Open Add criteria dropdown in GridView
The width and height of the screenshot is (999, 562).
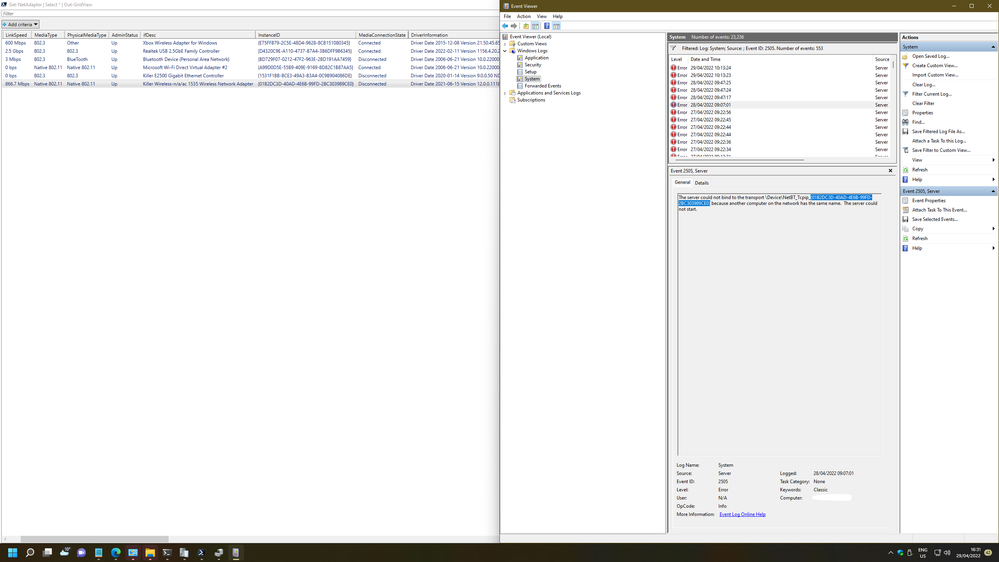20,24
